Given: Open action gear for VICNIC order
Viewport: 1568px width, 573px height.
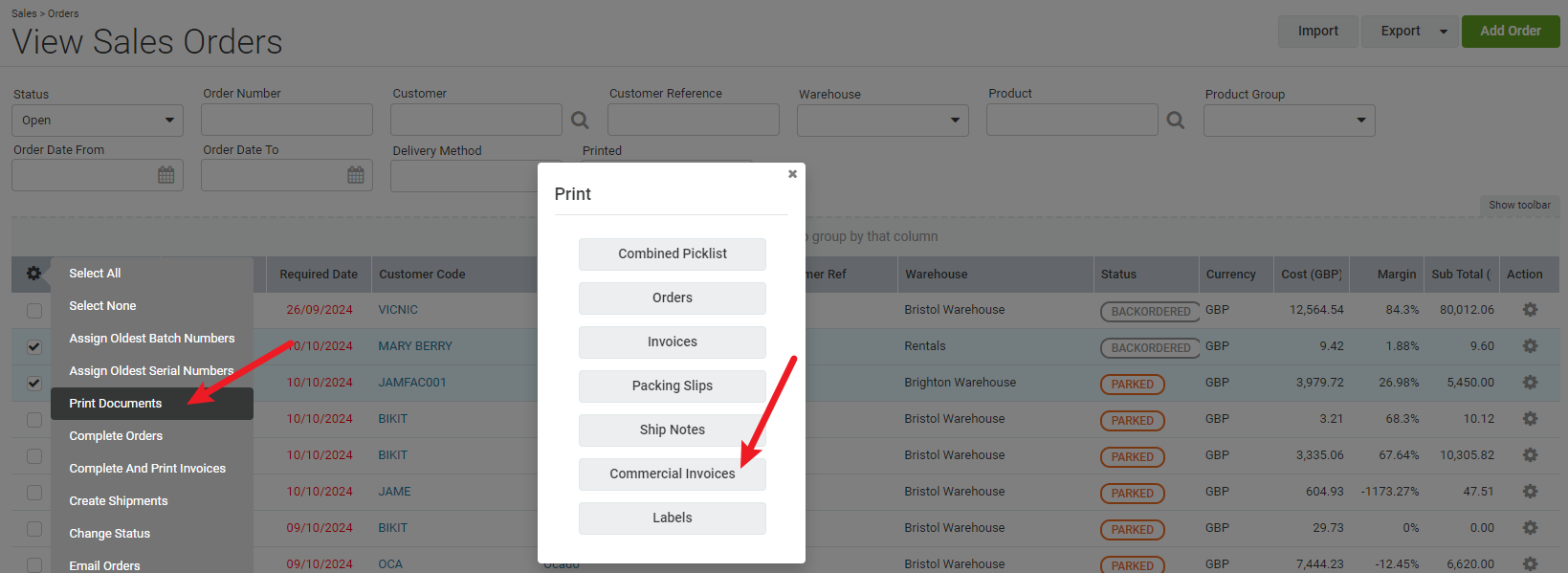Looking at the screenshot, I should click(1530, 310).
